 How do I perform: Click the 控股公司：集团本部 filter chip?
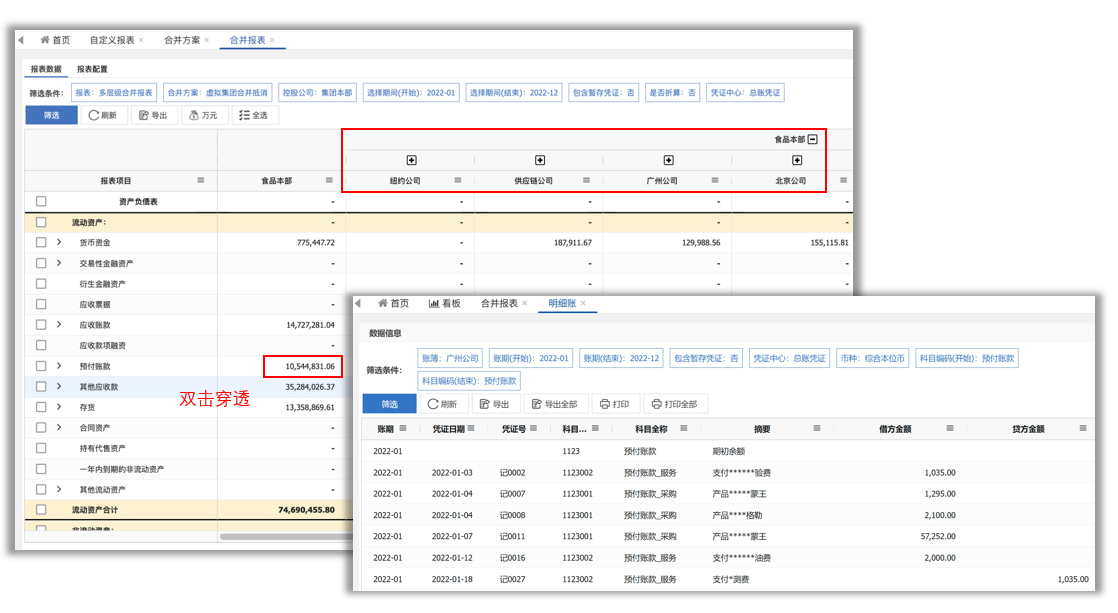pos(317,93)
